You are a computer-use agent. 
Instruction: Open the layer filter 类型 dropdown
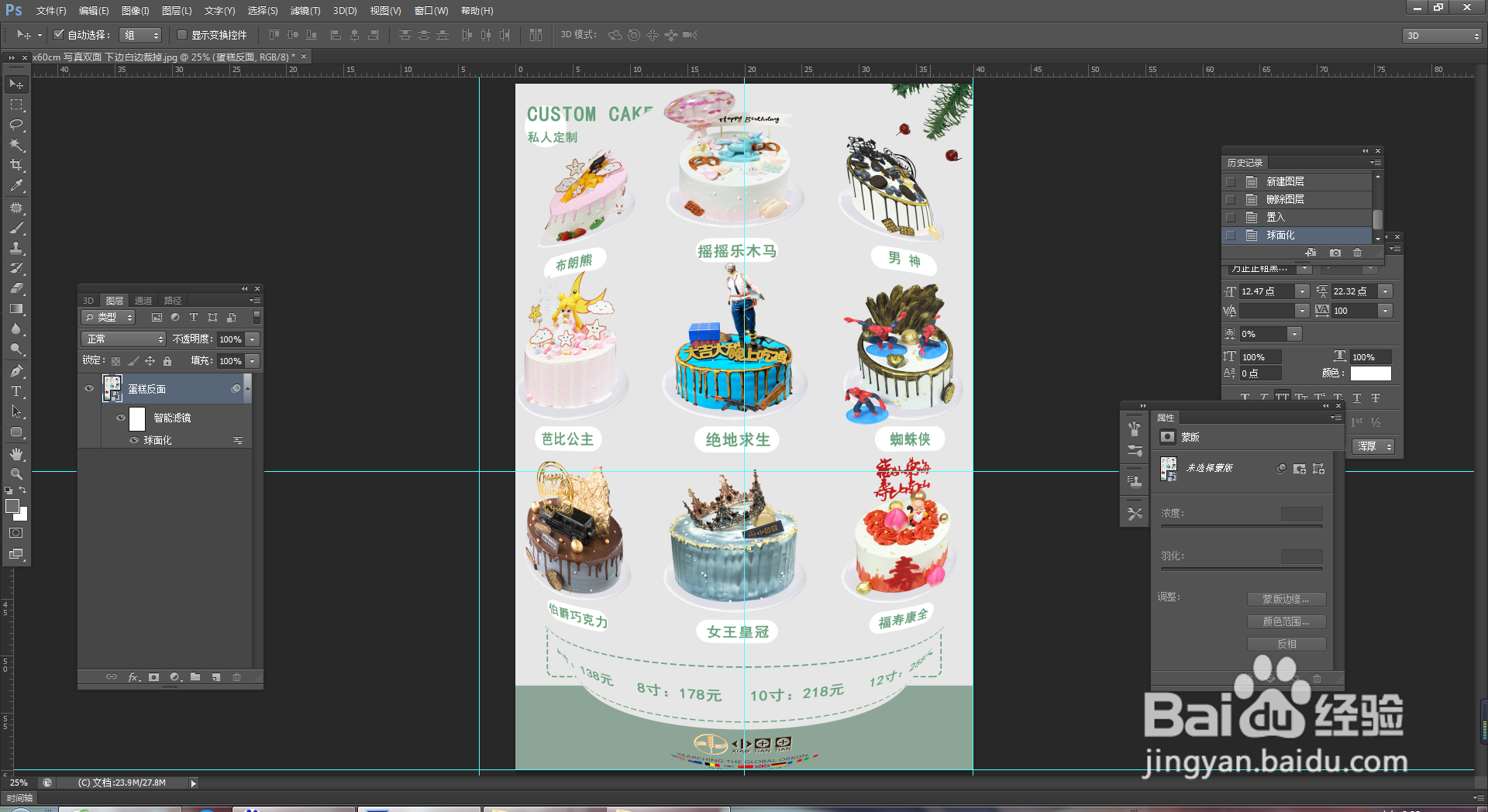[x=108, y=318]
